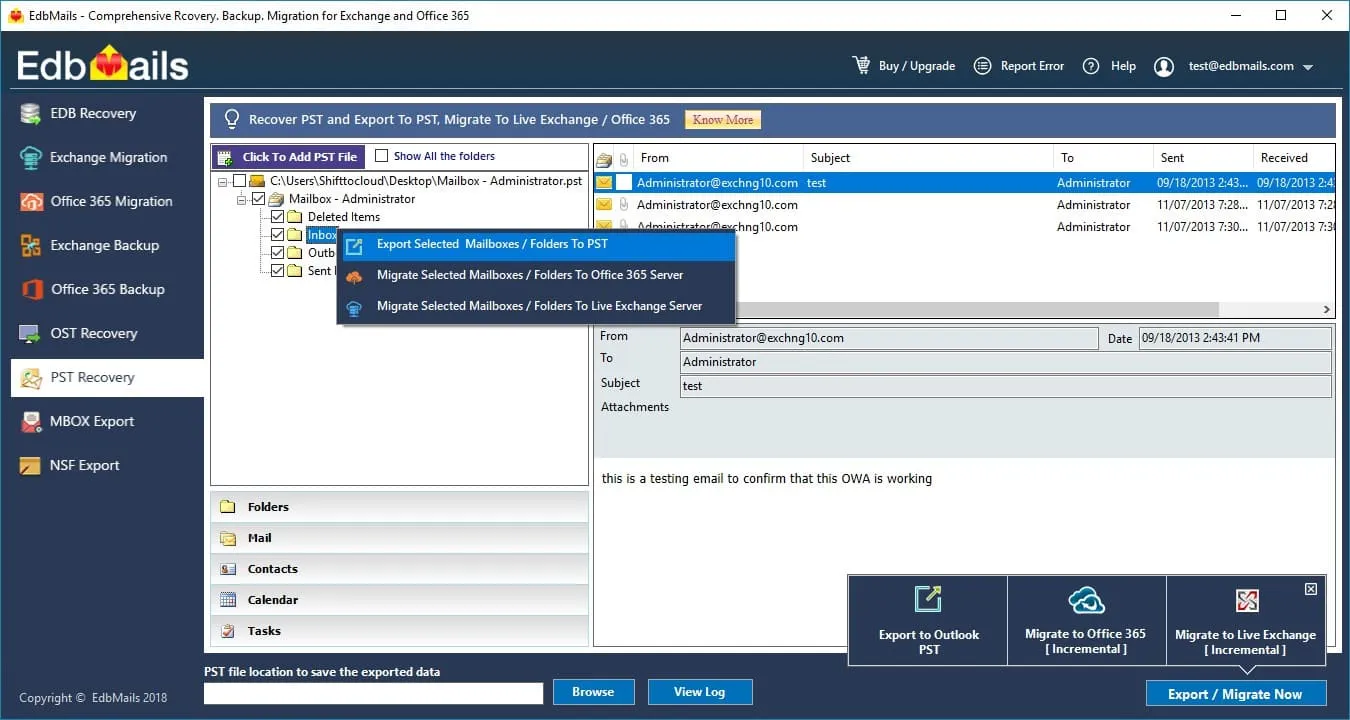Screen dimensions: 1350x720
Task: Click the attachment paperclip column header
Action: pyautogui.click(x=624, y=158)
